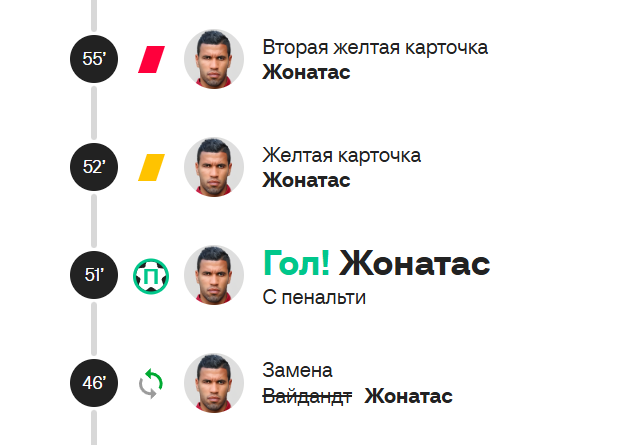This screenshot has height=445, width=643.
Task: Open player photo beside penalty goal
Action: point(214,275)
